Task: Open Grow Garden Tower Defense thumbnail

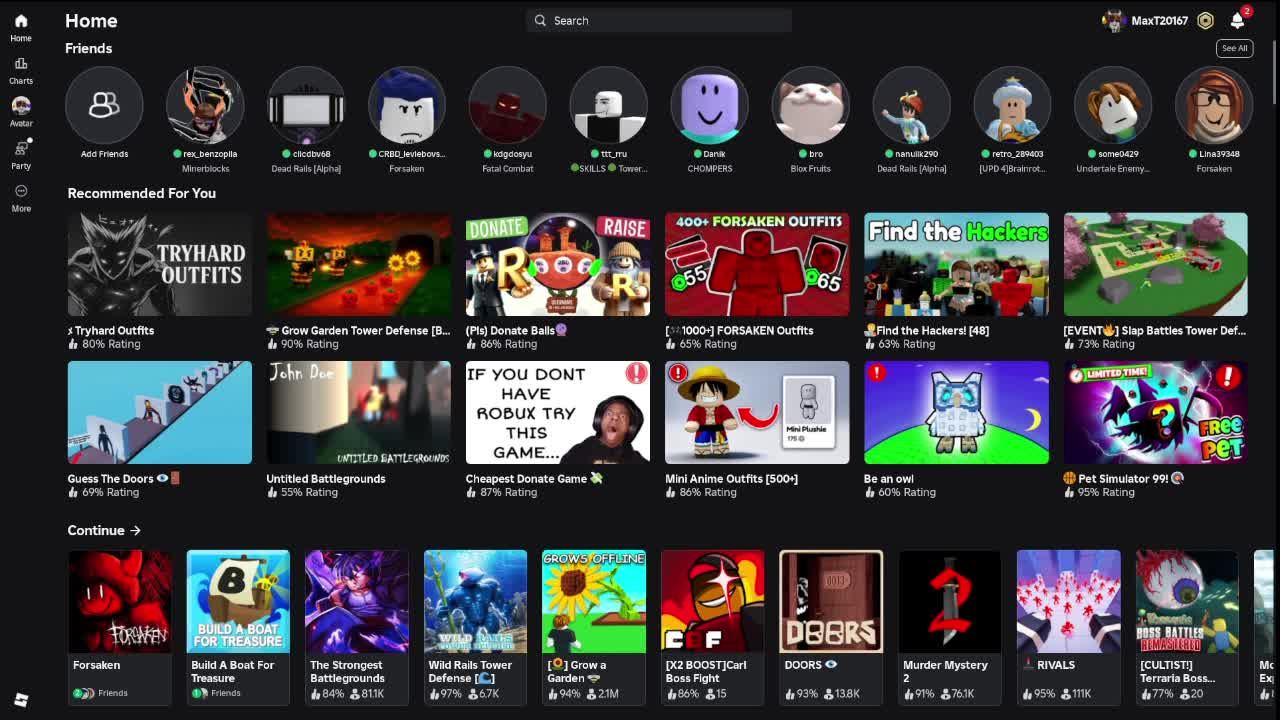Action: 359,264
